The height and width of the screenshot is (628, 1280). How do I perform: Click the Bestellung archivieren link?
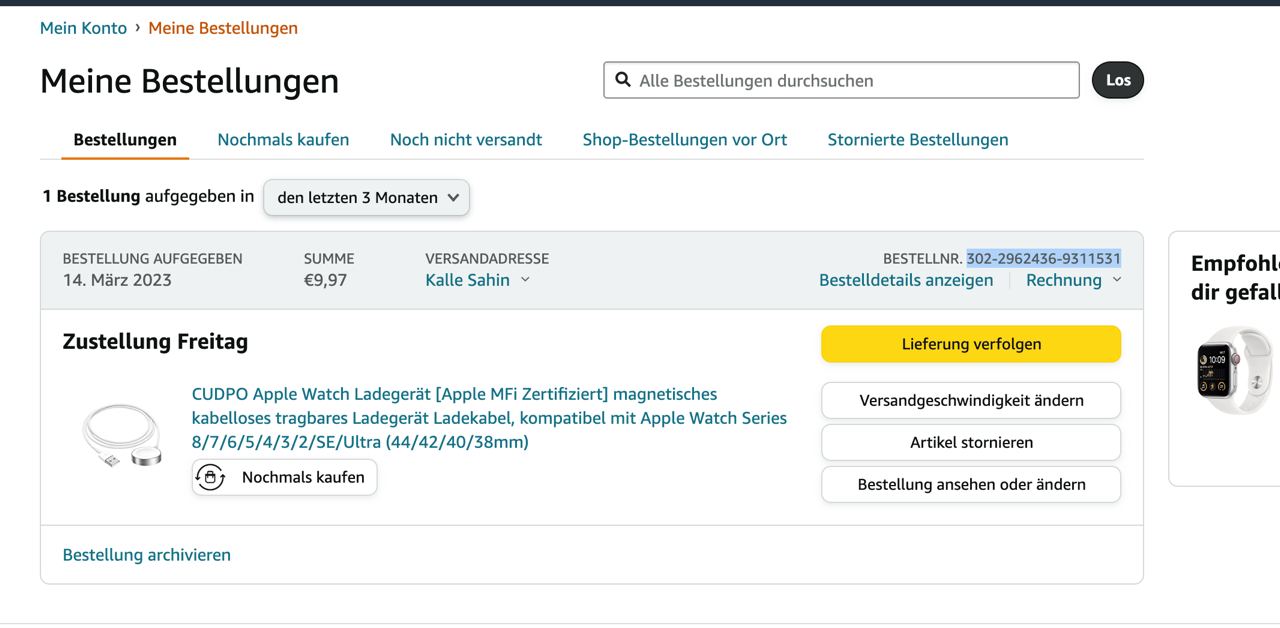147,555
